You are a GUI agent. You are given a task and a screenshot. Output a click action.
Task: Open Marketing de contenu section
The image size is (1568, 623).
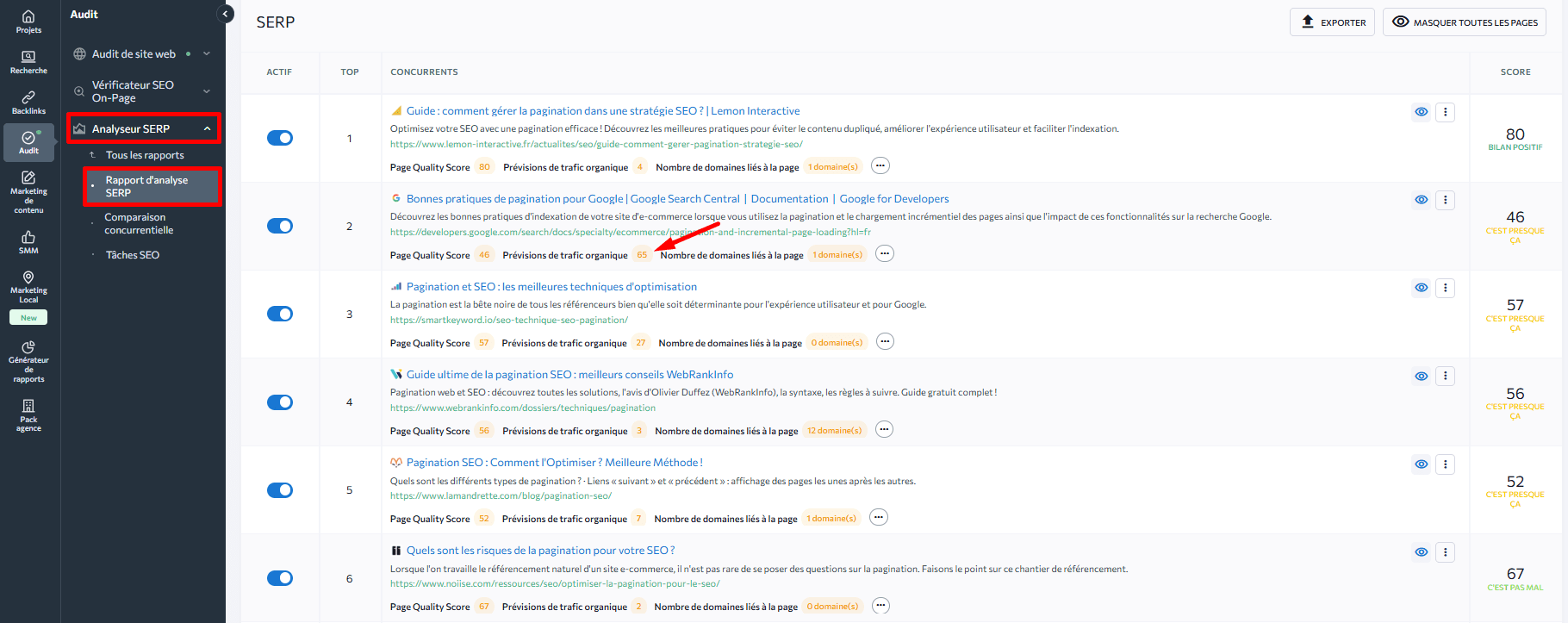coord(28,191)
